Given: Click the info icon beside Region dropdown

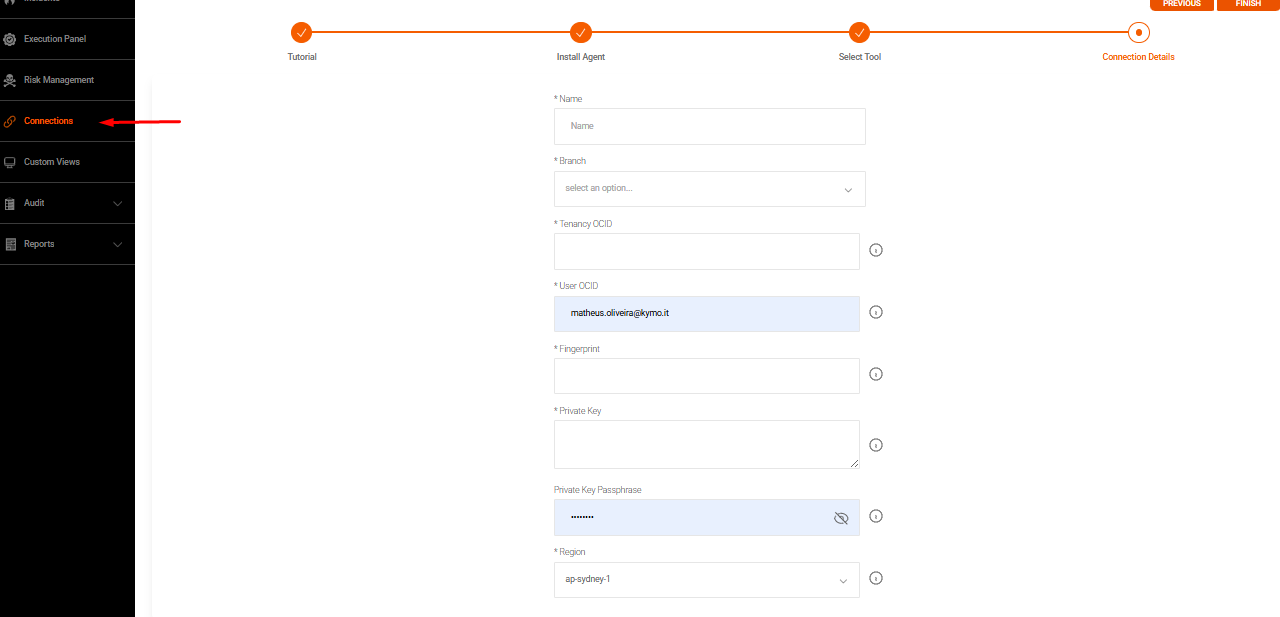Looking at the screenshot, I should 876,578.
